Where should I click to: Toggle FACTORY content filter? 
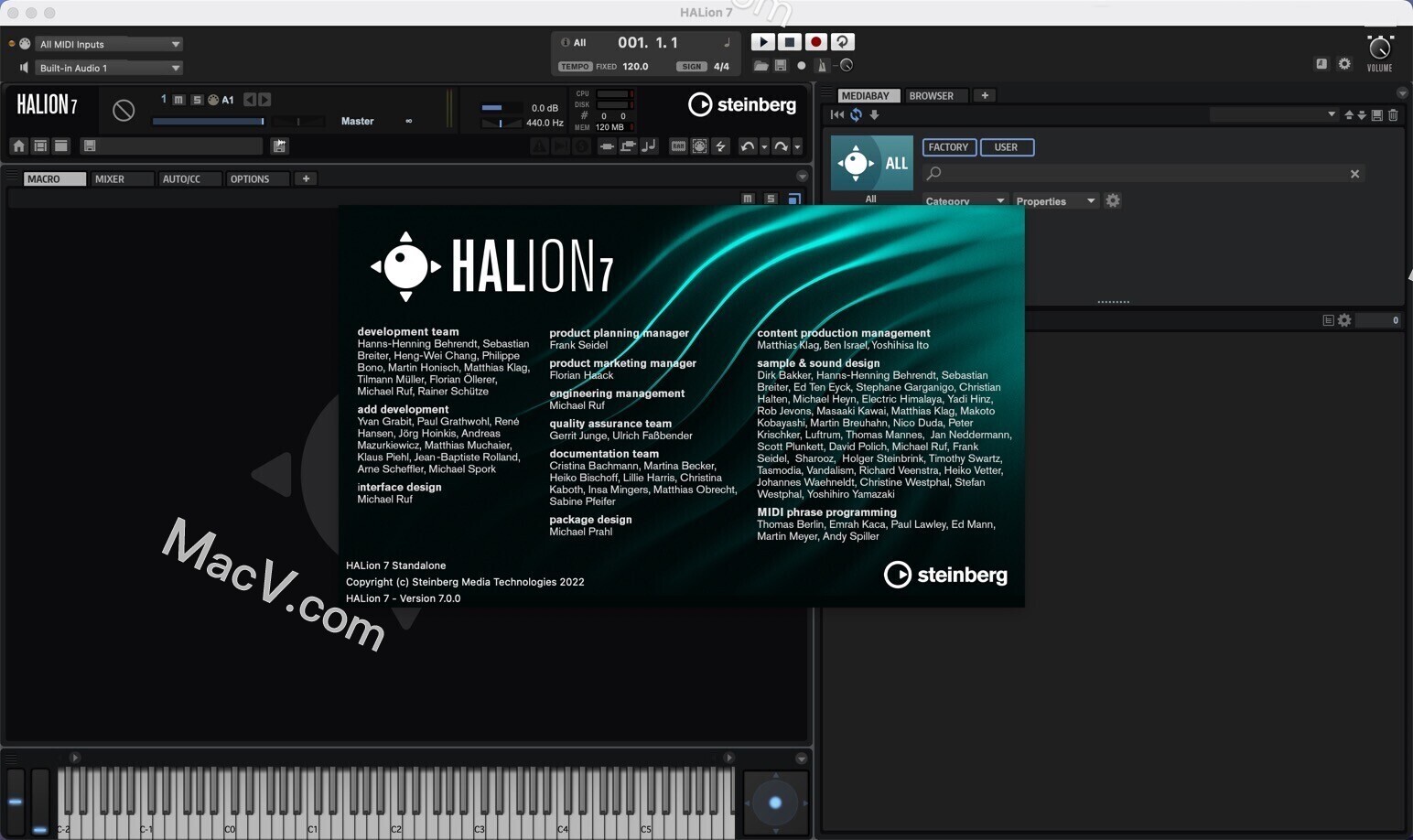[x=948, y=147]
